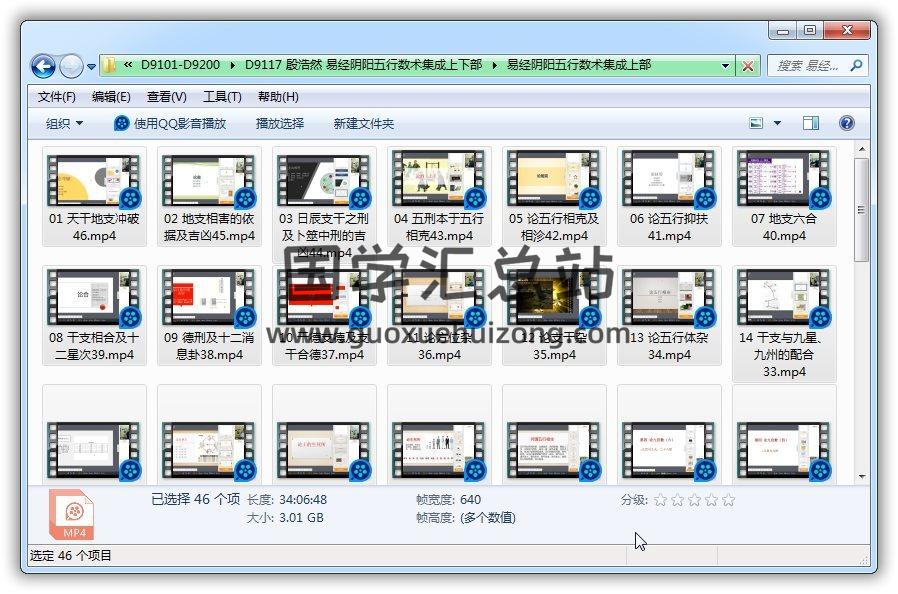The image size is (898, 594).
Task: Select the 07 地支六合 40.mp4 video
Action: (x=783, y=197)
